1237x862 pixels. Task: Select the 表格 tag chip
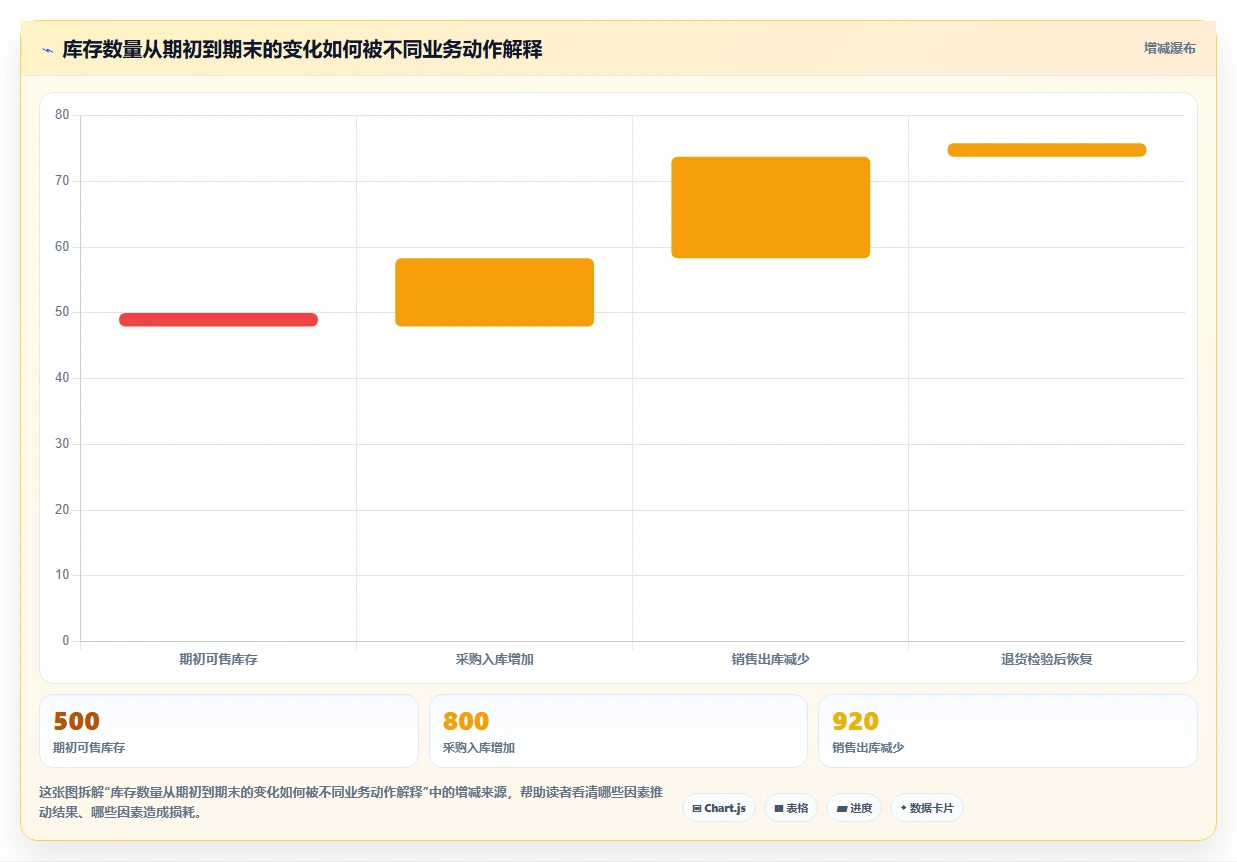[x=791, y=808]
